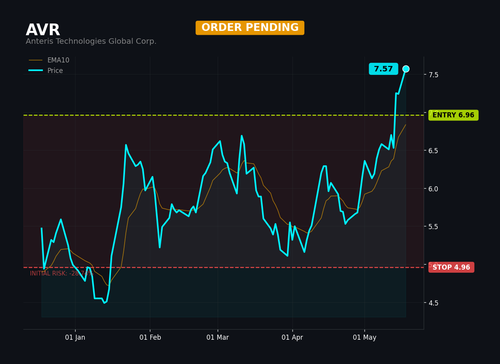Click the 4.5 y-axis tick label

433,303
